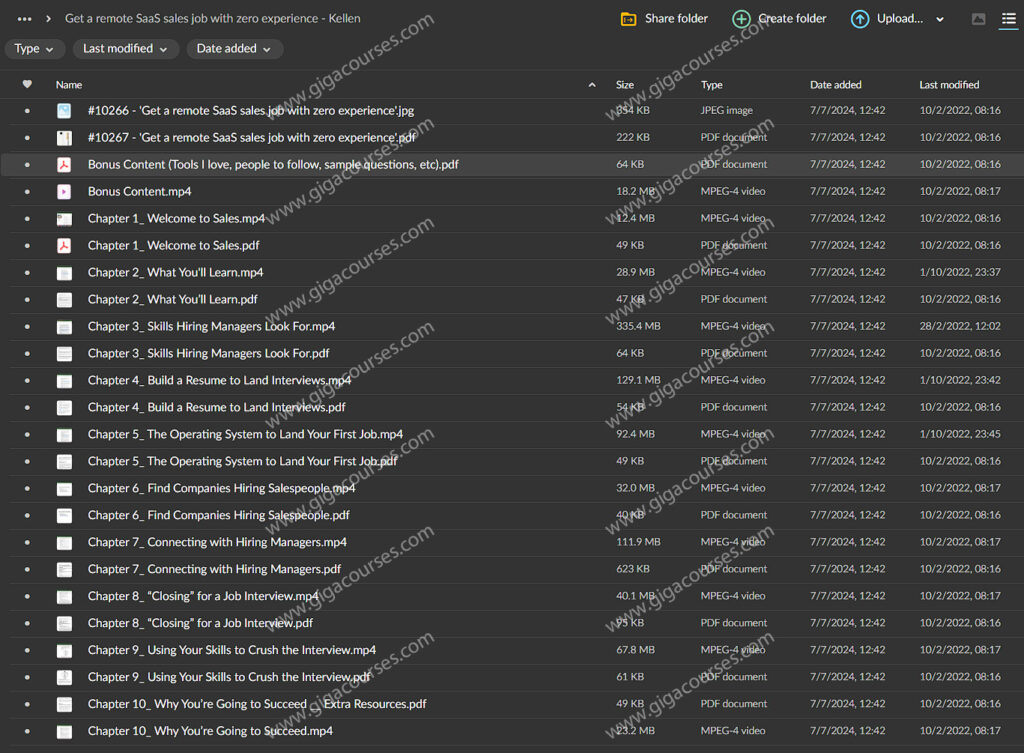Image resolution: width=1024 pixels, height=753 pixels.
Task: Click the JPEG image icon of file #10266
Action: [x=64, y=111]
